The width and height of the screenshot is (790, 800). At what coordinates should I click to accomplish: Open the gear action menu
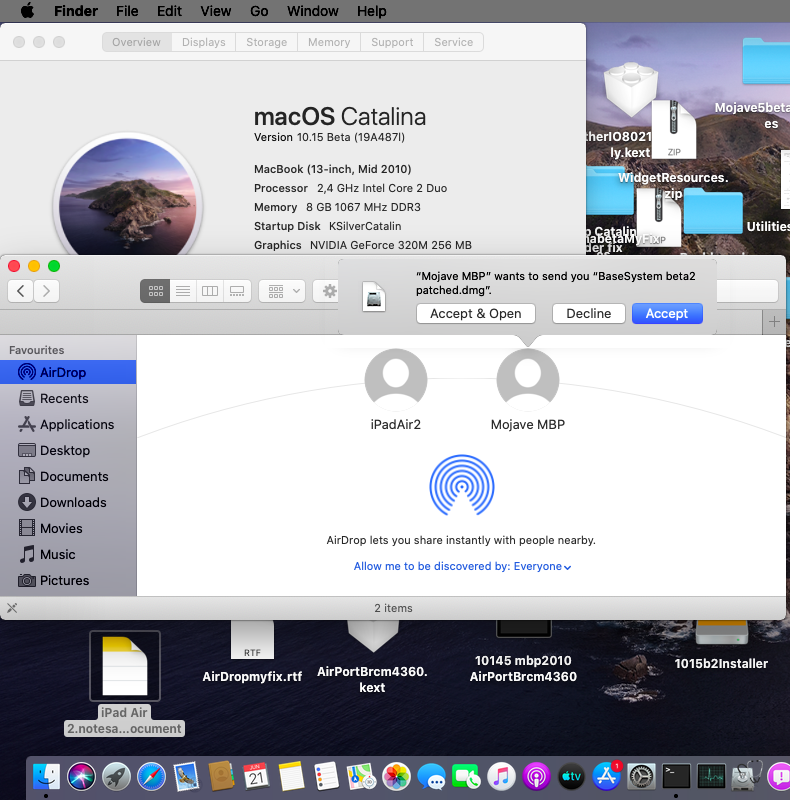point(327,291)
